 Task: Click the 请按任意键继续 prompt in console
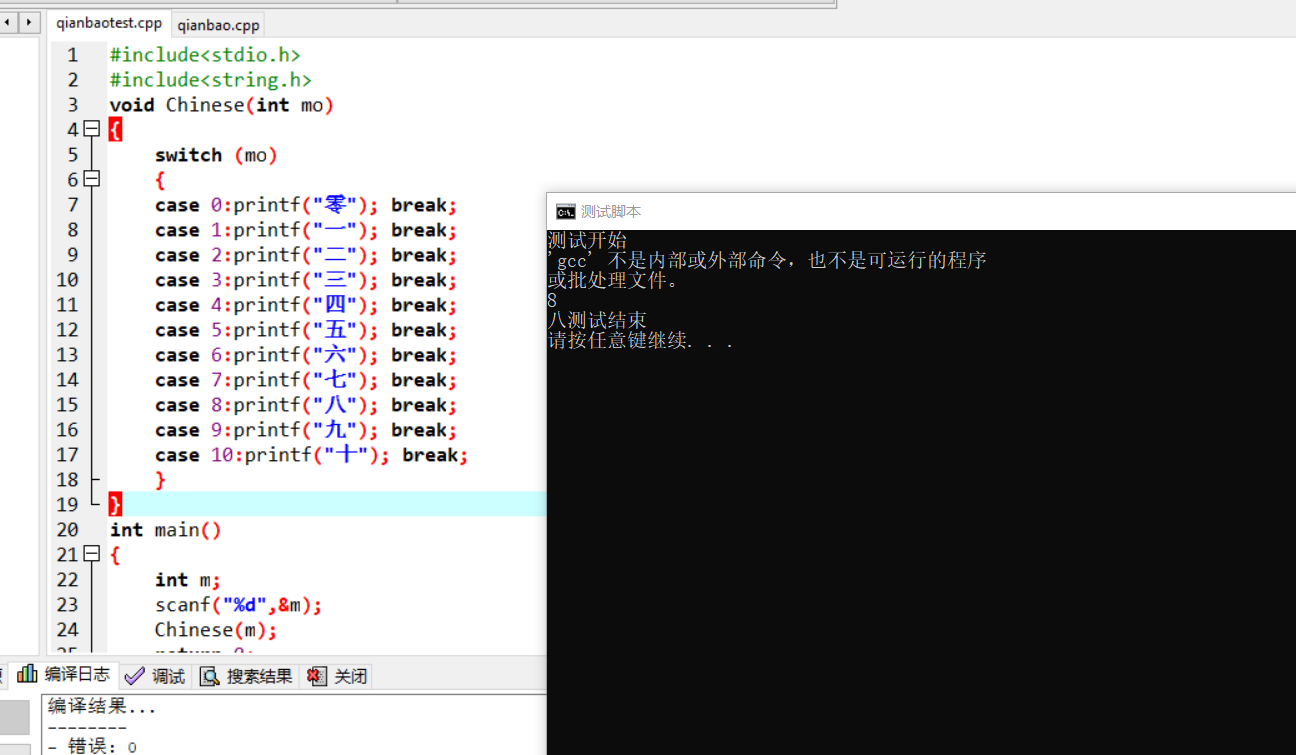coord(641,341)
